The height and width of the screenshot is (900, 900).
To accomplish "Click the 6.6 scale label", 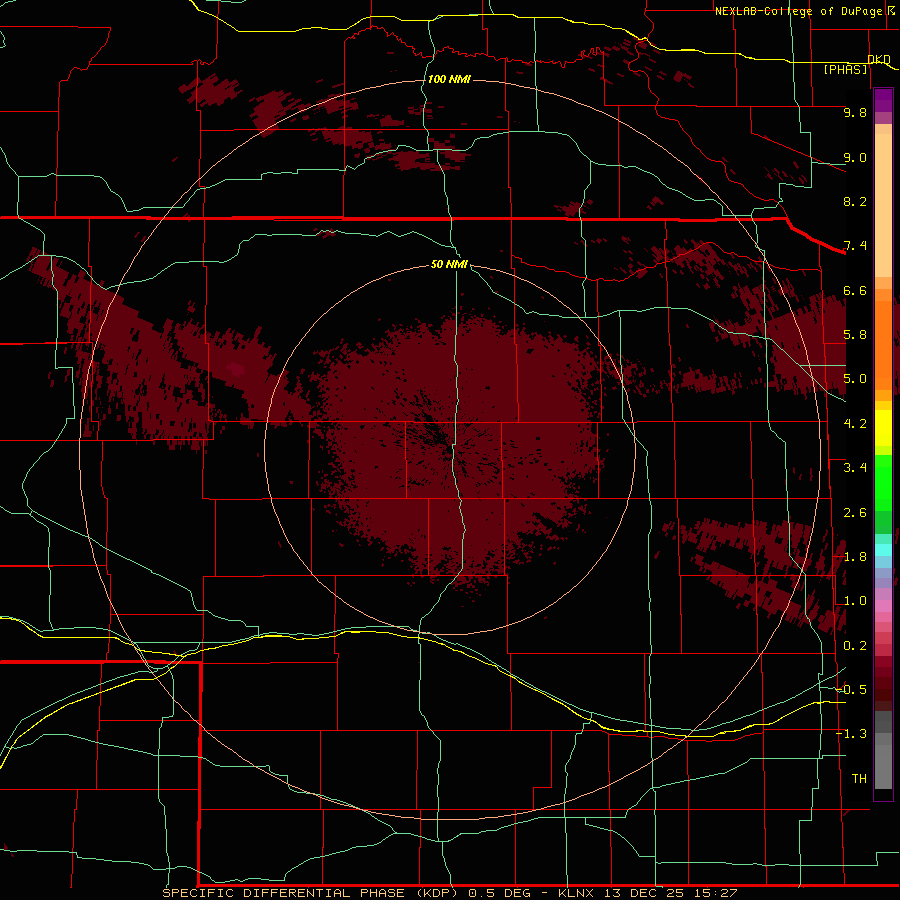I will [855, 291].
